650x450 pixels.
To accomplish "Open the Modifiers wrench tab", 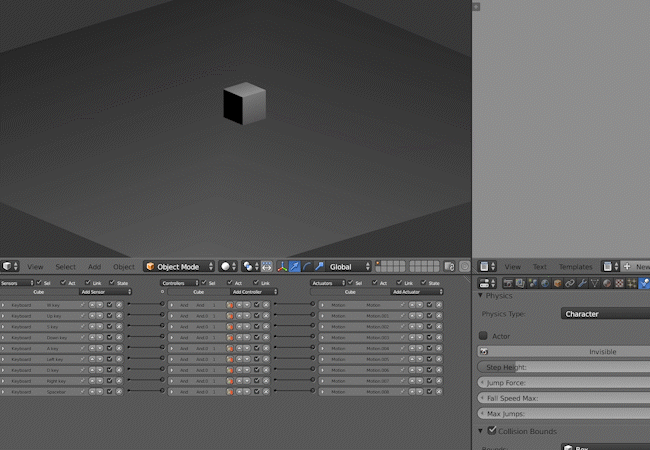I will (x=582, y=283).
